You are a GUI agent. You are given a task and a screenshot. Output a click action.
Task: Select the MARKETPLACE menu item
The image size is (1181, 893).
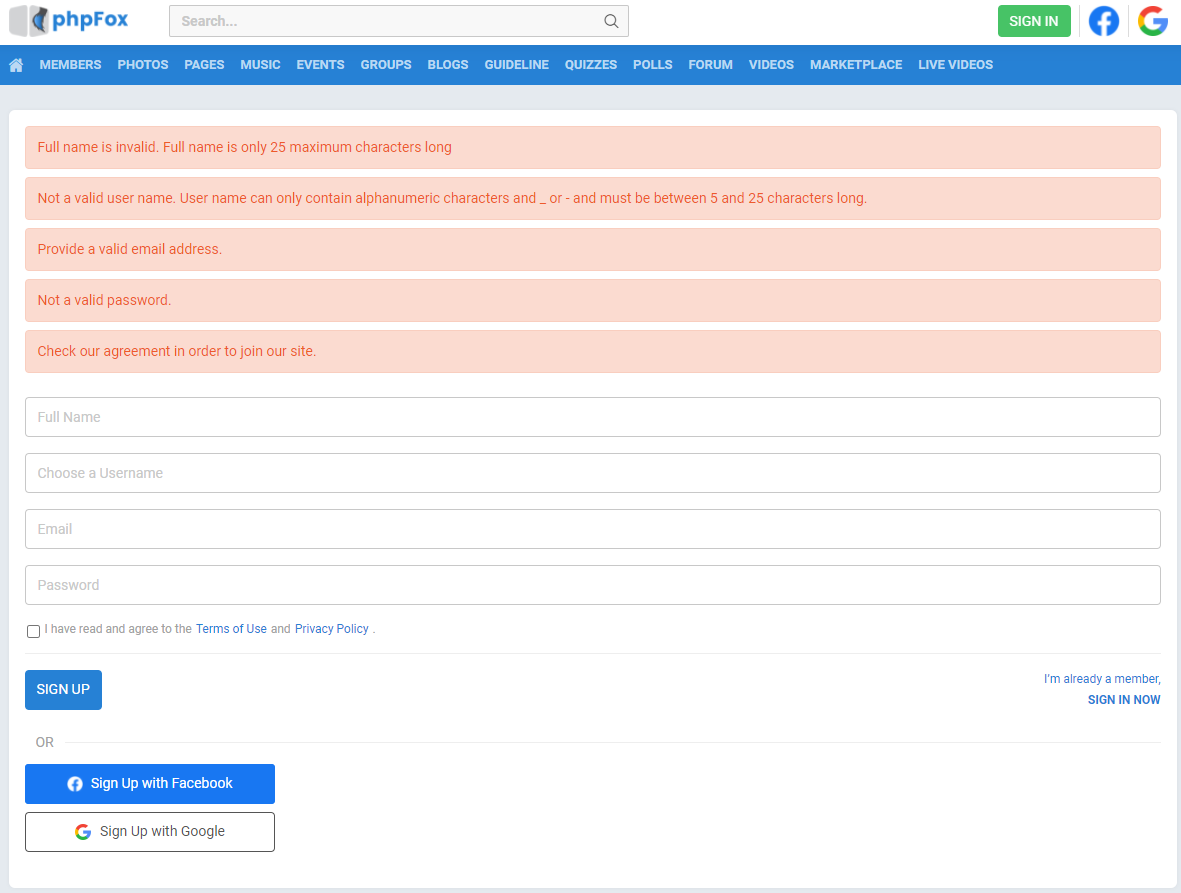coord(855,64)
